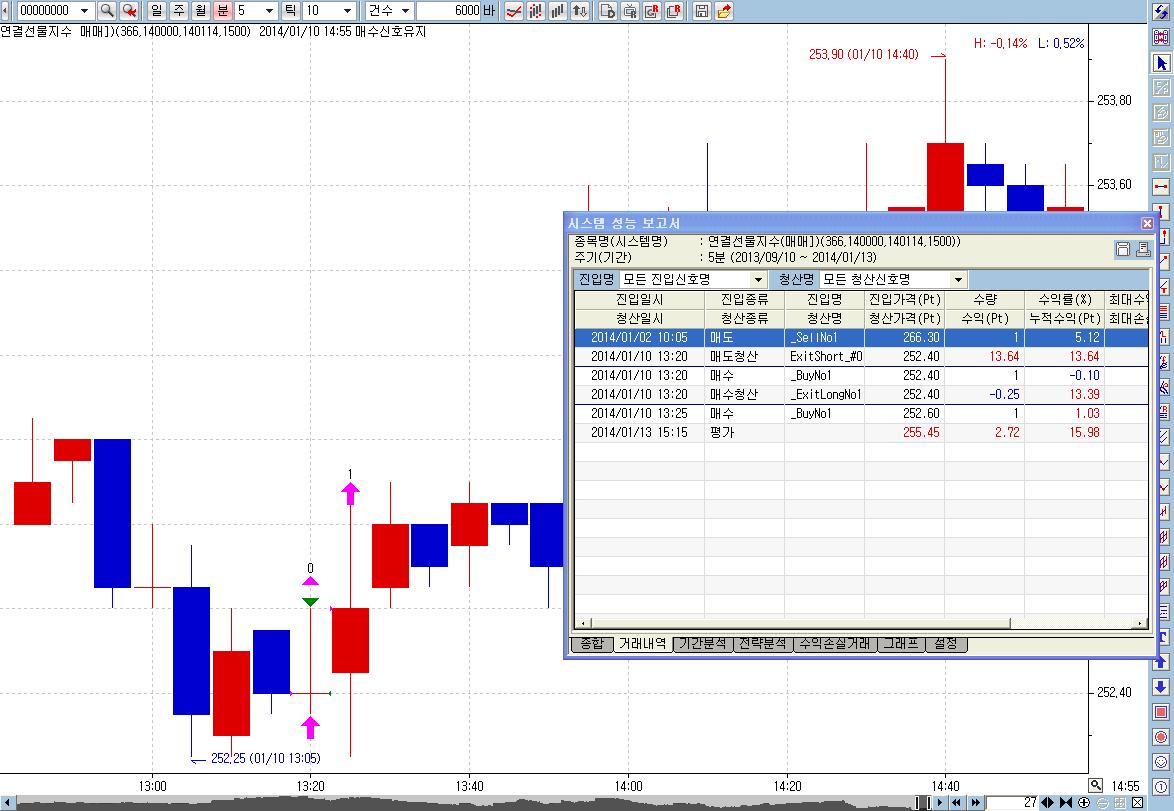Click the save diskette icon in the top toolbar
Screen dimensions: 1174x811
pyautogui.click(x=702, y=11)
